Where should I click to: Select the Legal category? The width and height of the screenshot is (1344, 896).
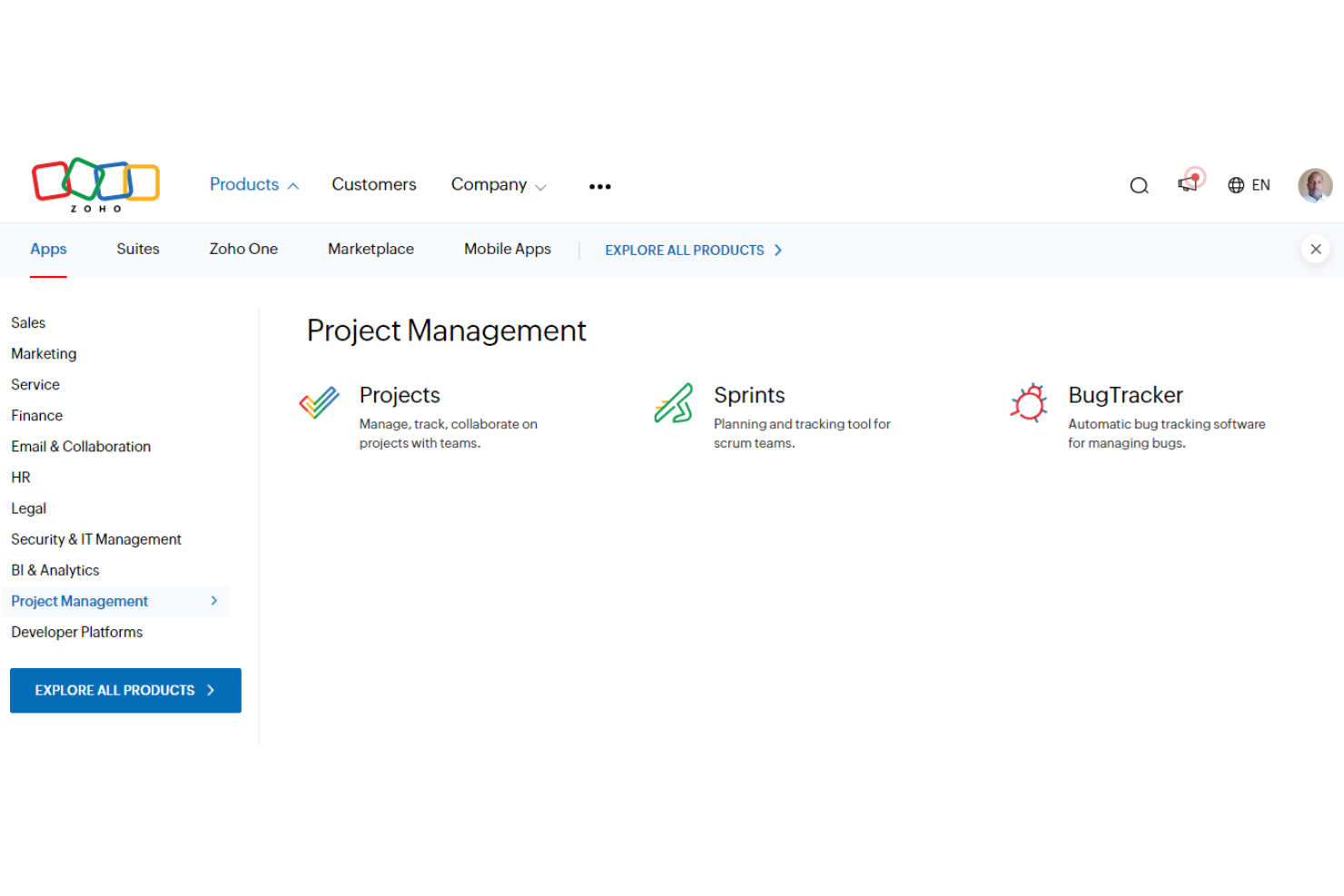pos(29,507)
